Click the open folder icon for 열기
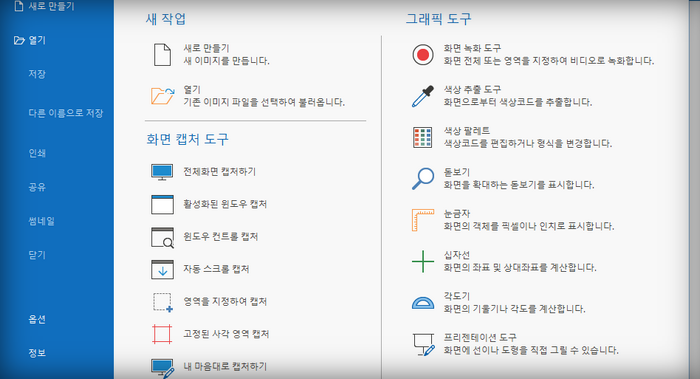700x379 pixels. [162, 96]
